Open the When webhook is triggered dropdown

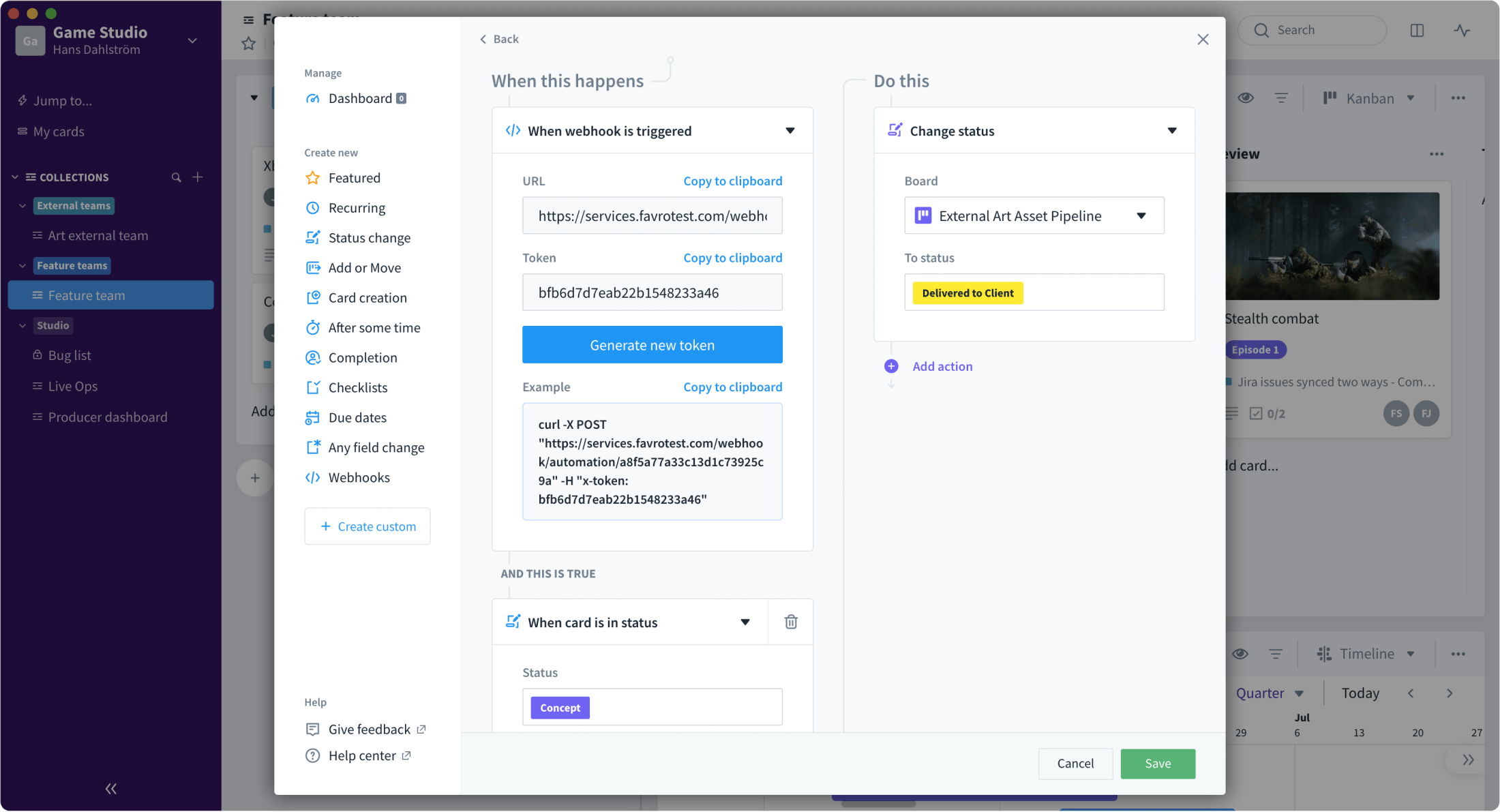790,130
